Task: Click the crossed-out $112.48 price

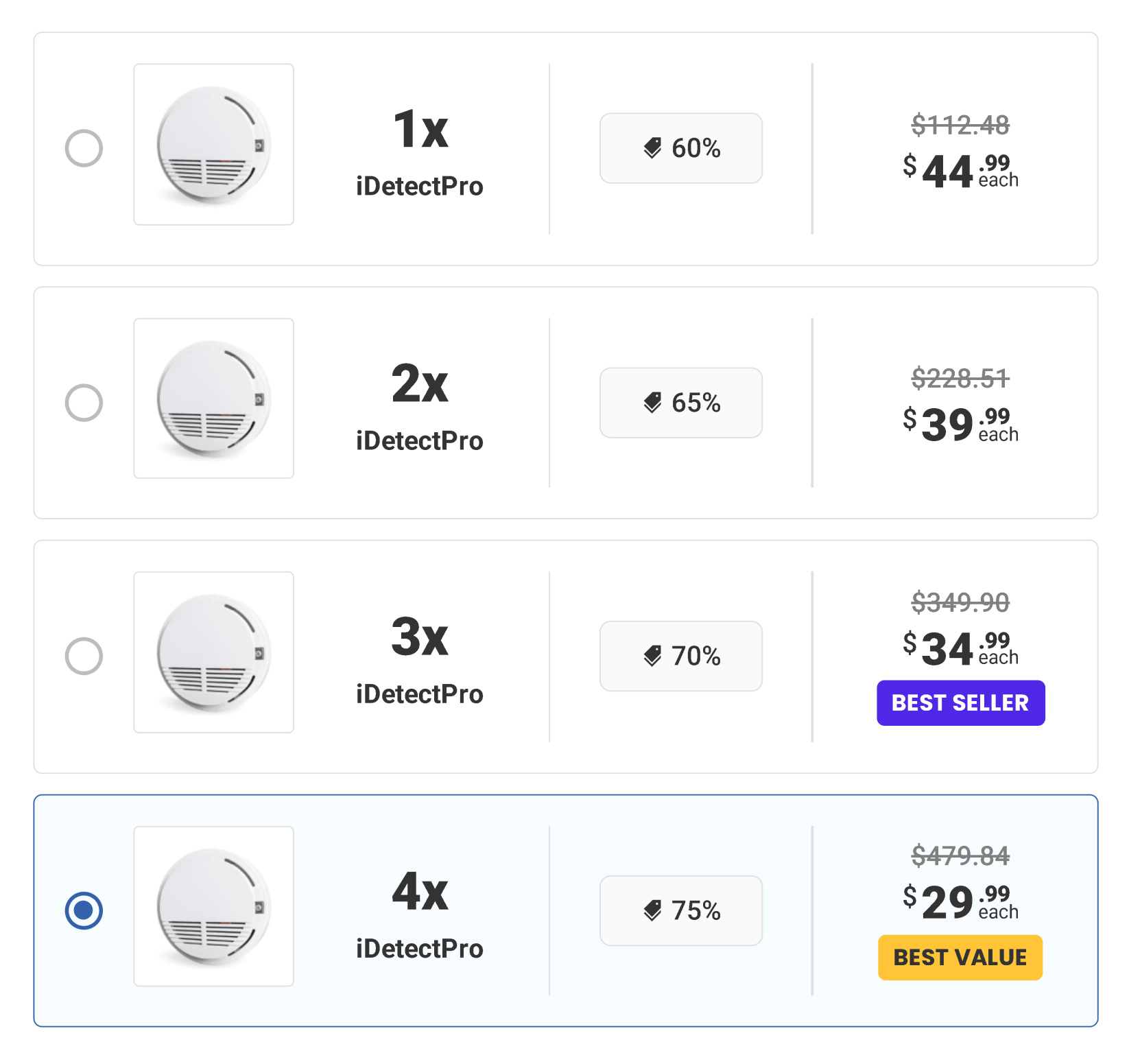Action: click(x=959, y=125)
